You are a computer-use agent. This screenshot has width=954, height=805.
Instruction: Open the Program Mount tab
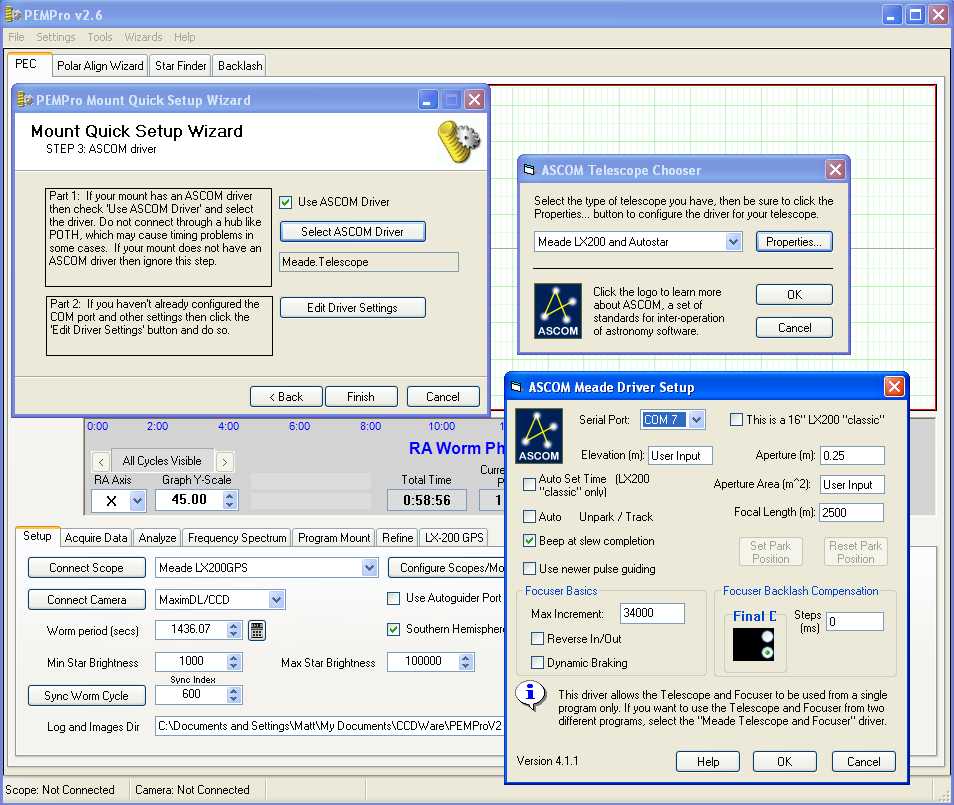coord(334,538)
